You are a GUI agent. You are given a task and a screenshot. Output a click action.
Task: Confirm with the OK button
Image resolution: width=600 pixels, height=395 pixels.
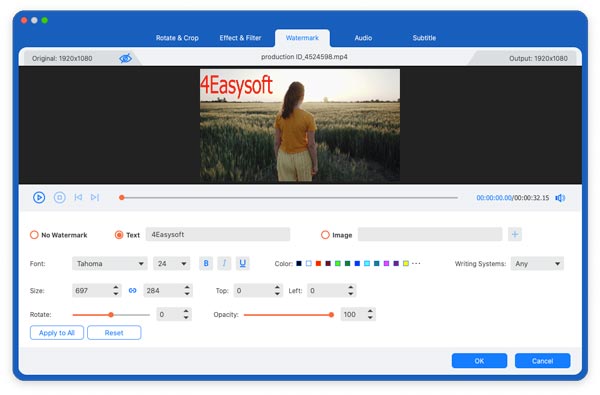tap(479, 361)
